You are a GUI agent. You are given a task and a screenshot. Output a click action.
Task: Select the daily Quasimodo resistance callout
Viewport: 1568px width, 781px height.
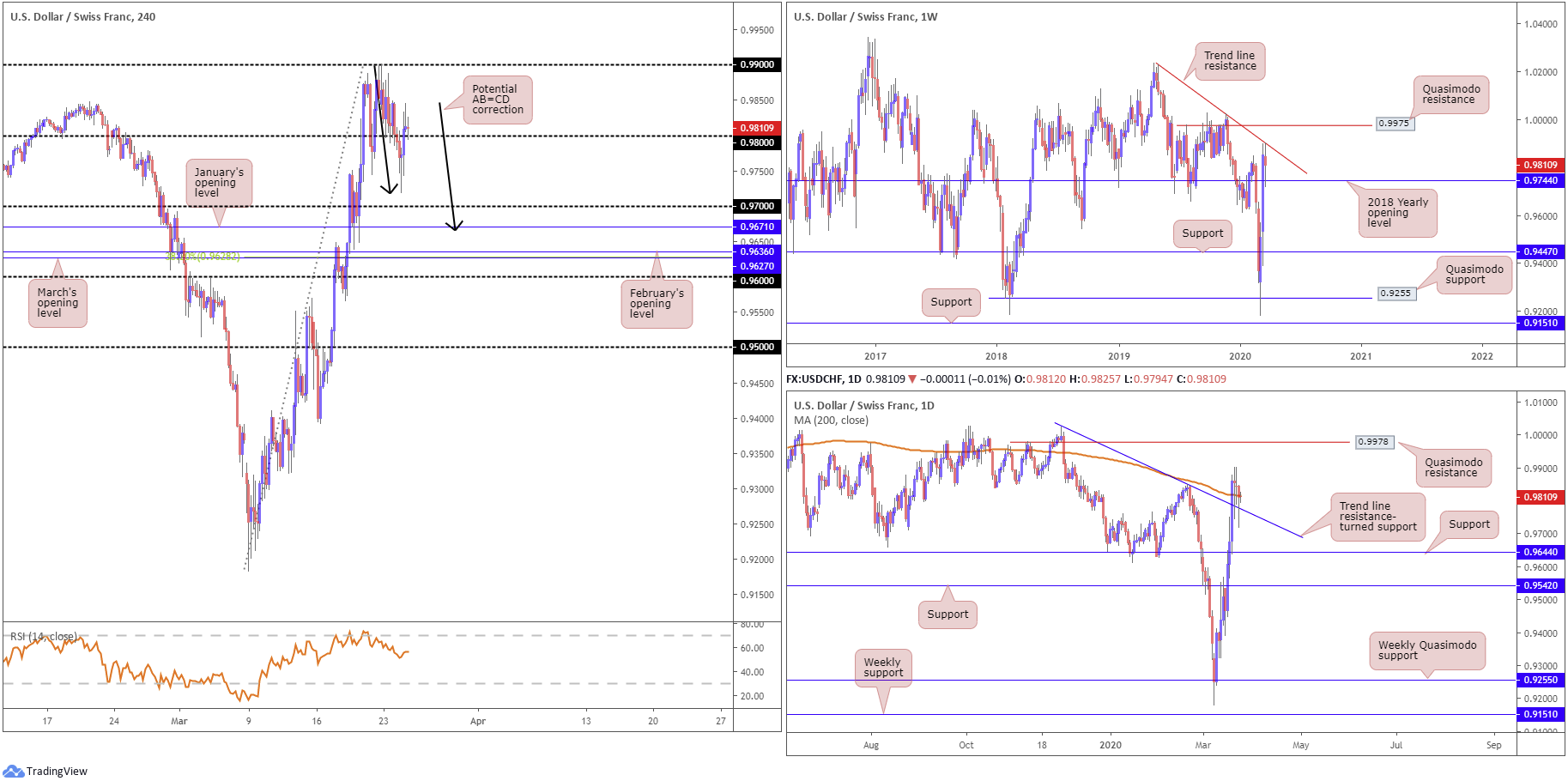tap(1453, 468)
